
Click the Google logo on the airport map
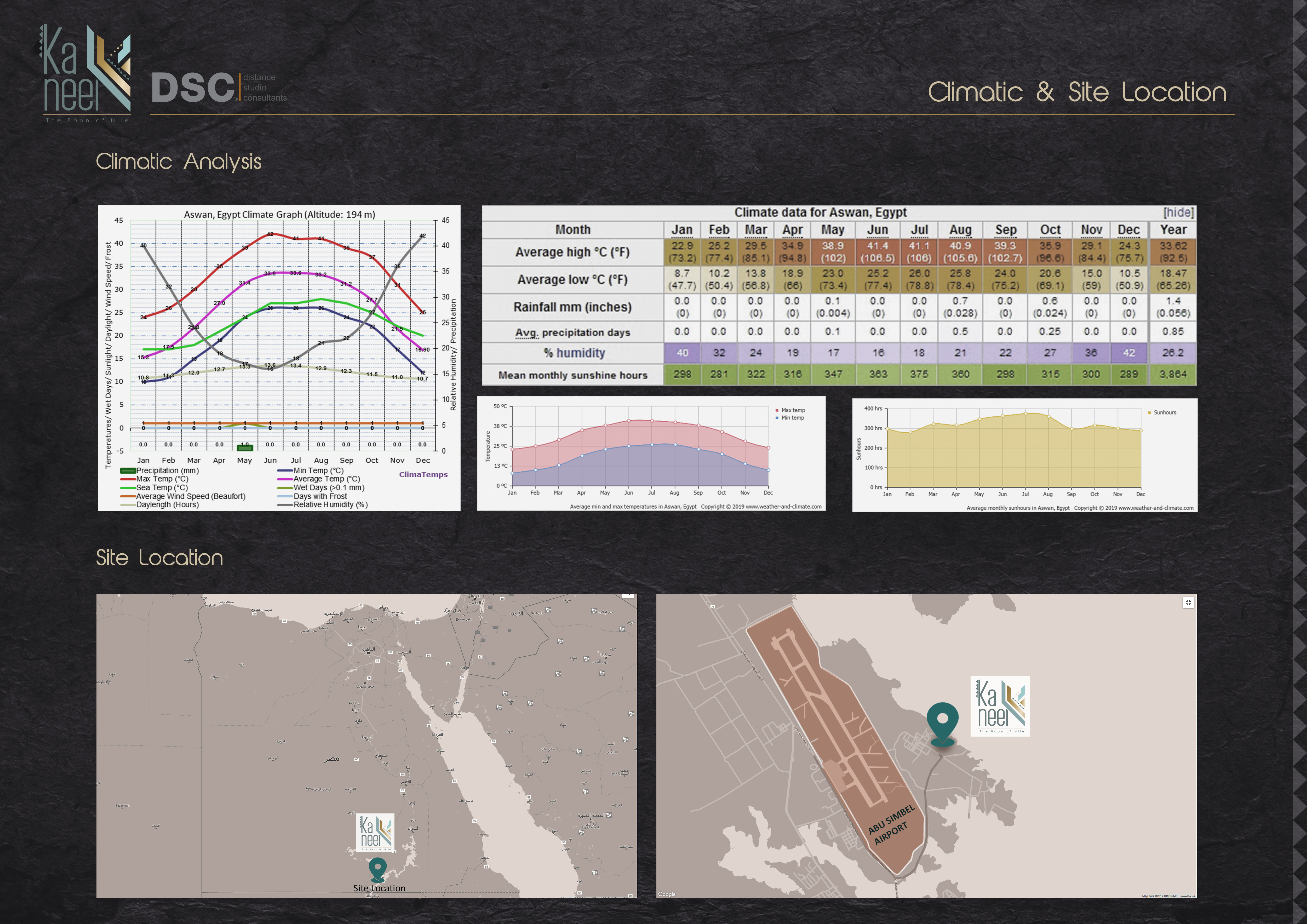click(667, 894)
